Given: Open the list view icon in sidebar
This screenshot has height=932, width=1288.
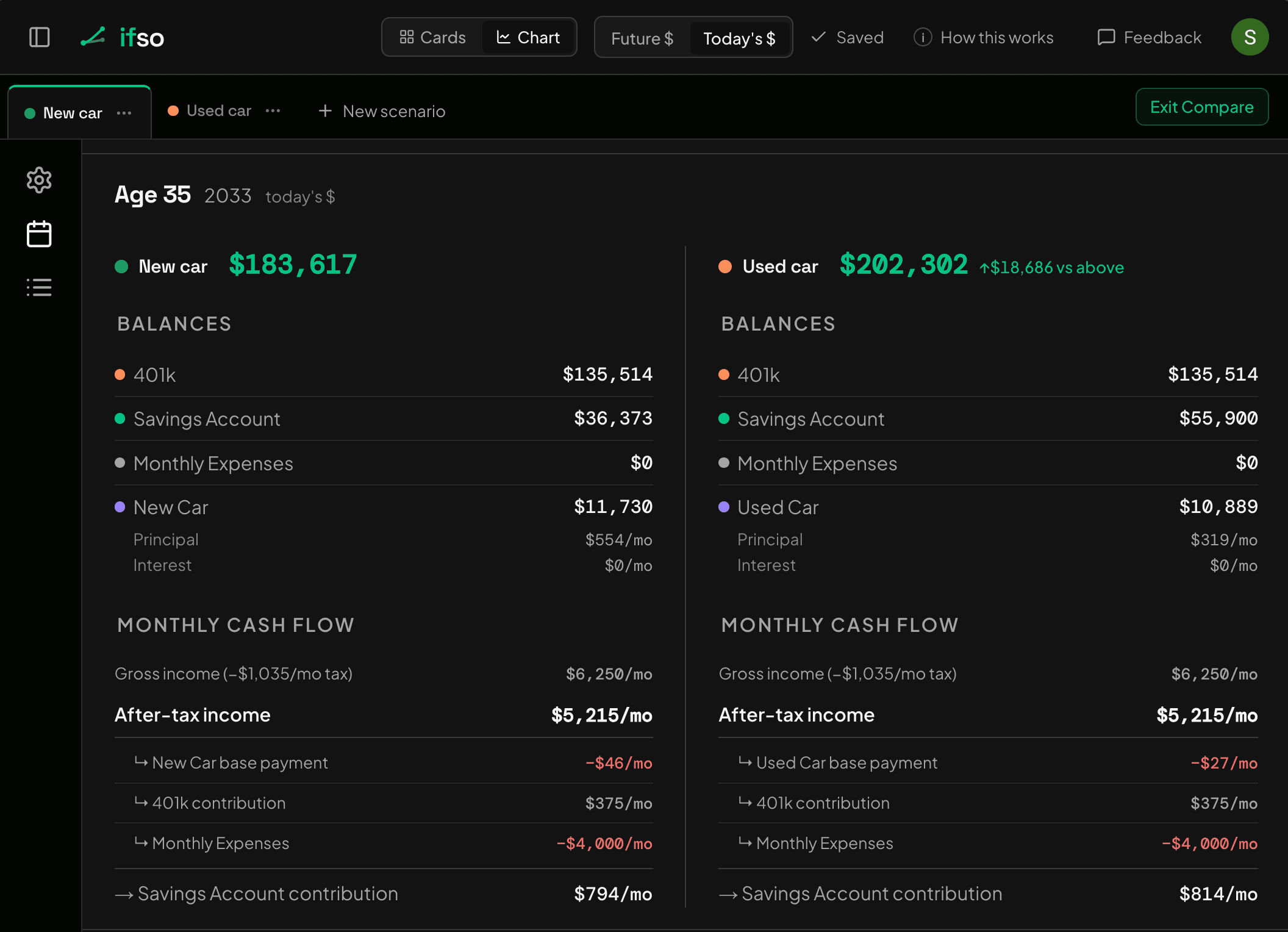Looking at the screenshot, I should click(39, 287).
